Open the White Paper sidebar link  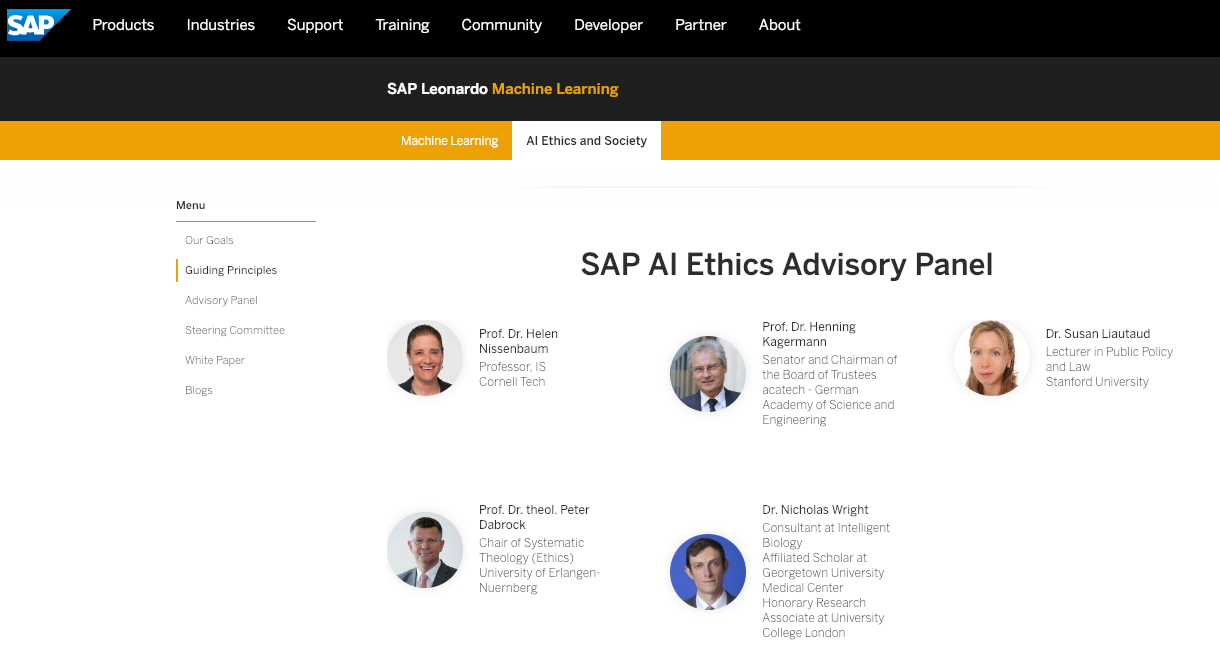pyautogui.click(x=215, y=360)
